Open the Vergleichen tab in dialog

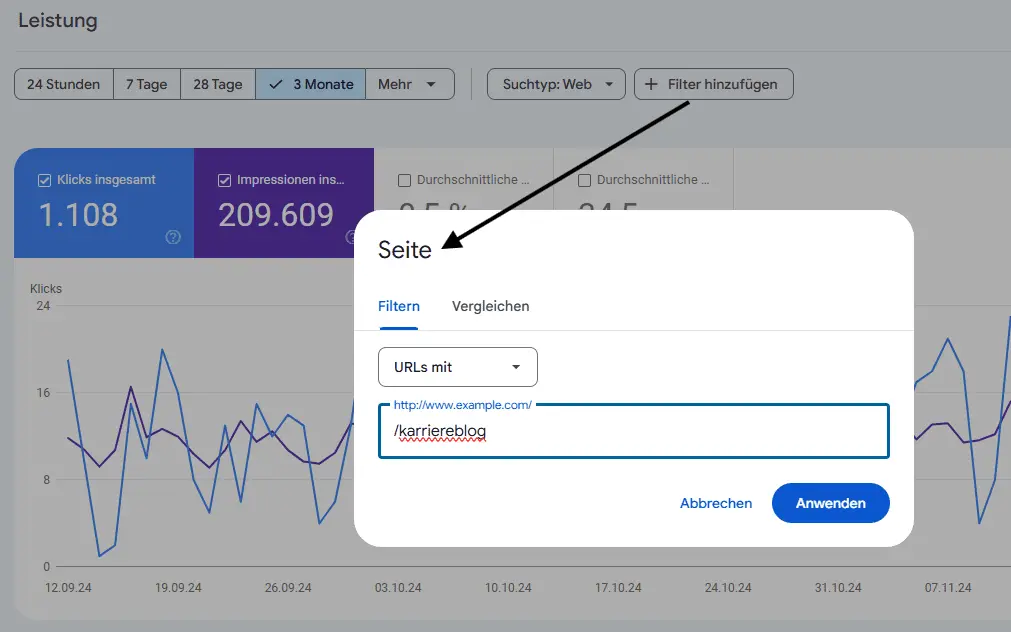490,306
